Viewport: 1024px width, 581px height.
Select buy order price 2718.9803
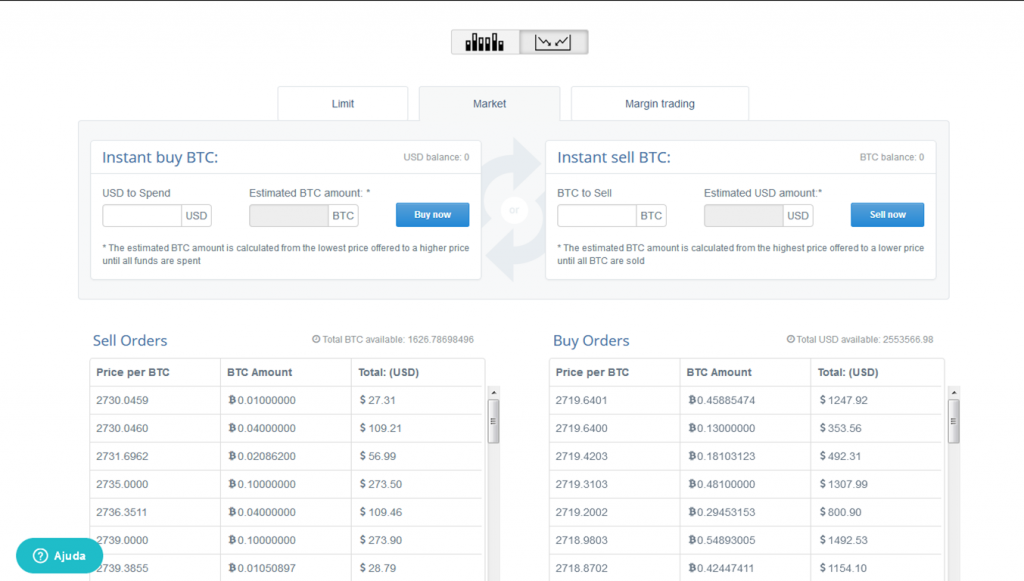582,541
